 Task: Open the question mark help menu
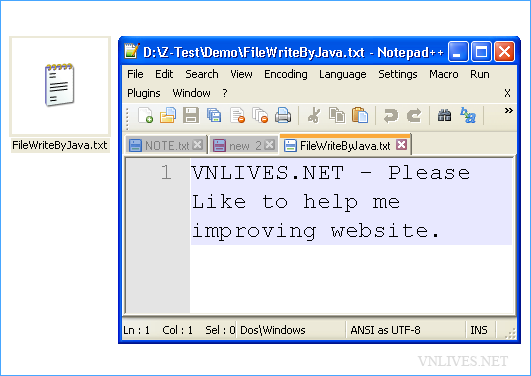[x=225, y=93]
